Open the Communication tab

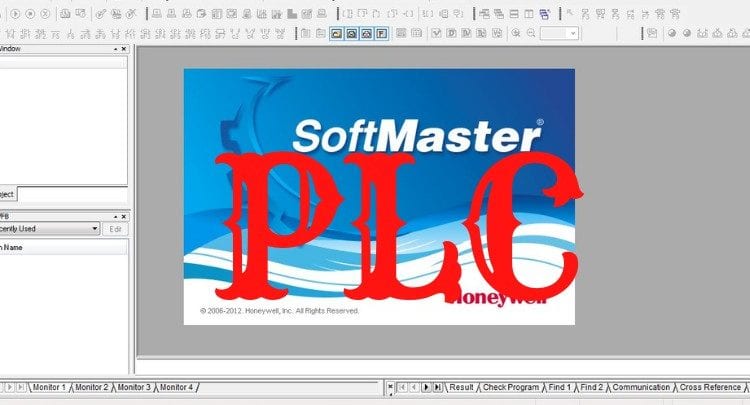click(x=641, y=387)
